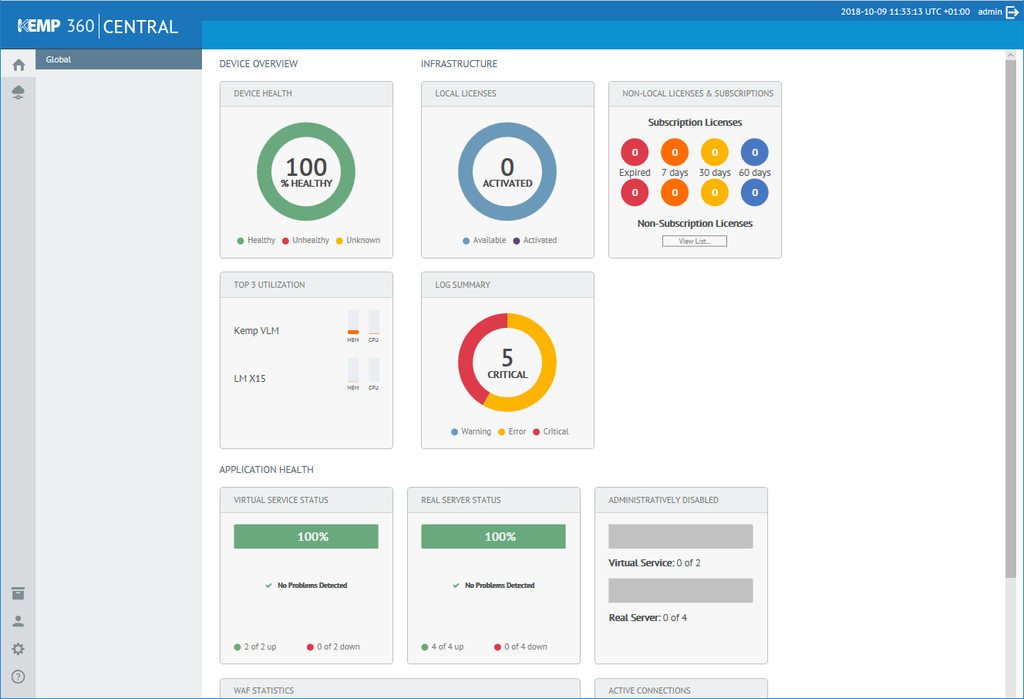Open the settings gear icon
The height and width of the screenshot is (699, 1024).
coord(17,649)
